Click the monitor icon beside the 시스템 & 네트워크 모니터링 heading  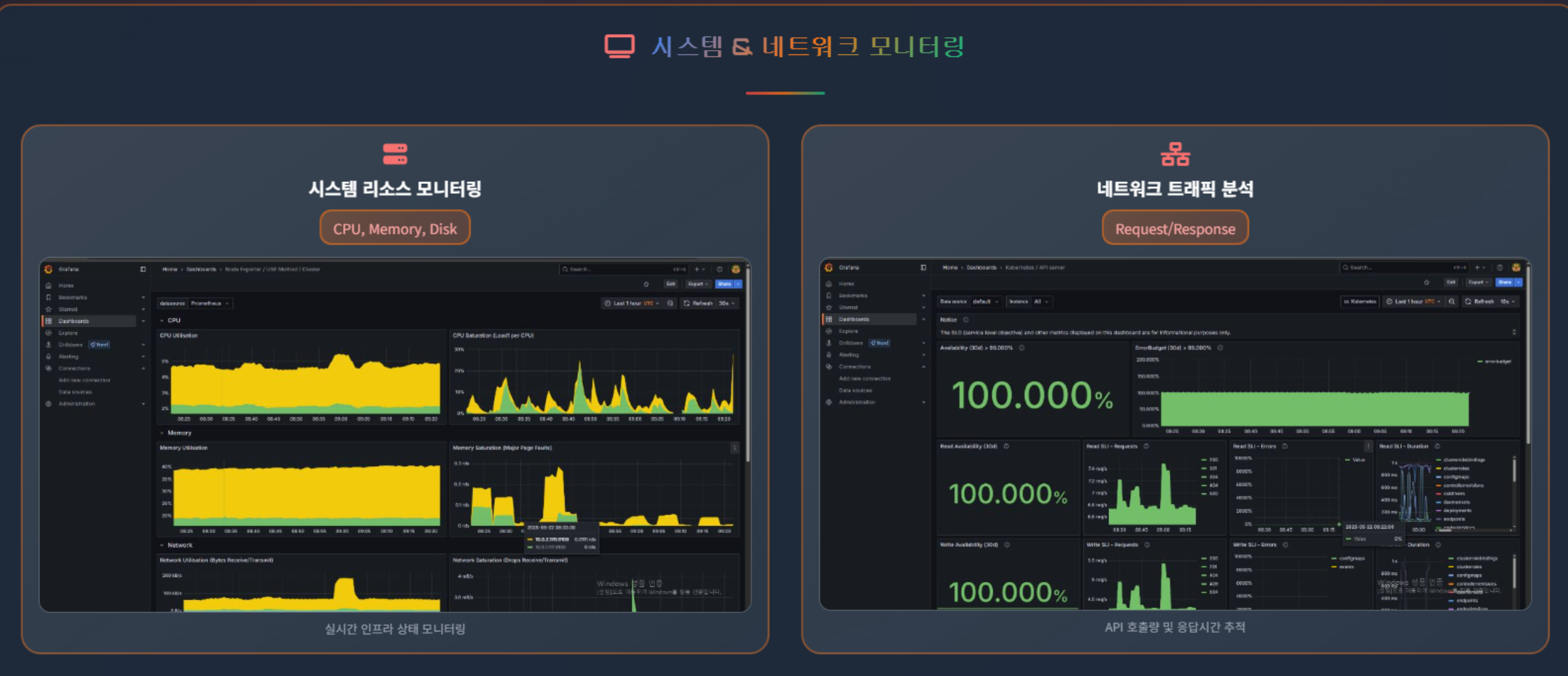coord(619,46)
